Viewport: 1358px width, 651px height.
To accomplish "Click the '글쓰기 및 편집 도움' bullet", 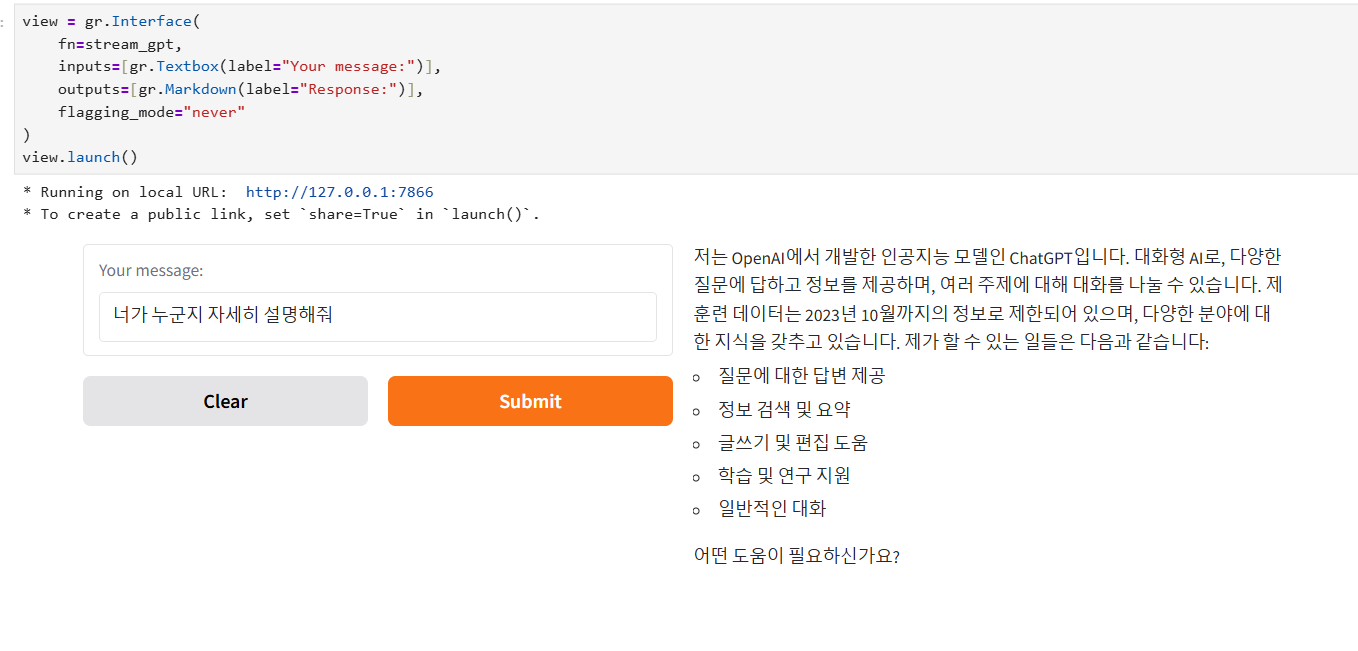I will pyautogui.click(x=793, y=442).
